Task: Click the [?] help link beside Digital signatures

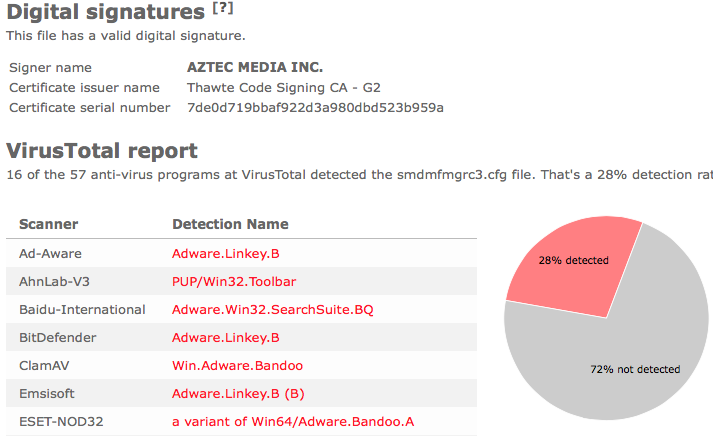Action: pyautogui.click(x=223, y=8)
